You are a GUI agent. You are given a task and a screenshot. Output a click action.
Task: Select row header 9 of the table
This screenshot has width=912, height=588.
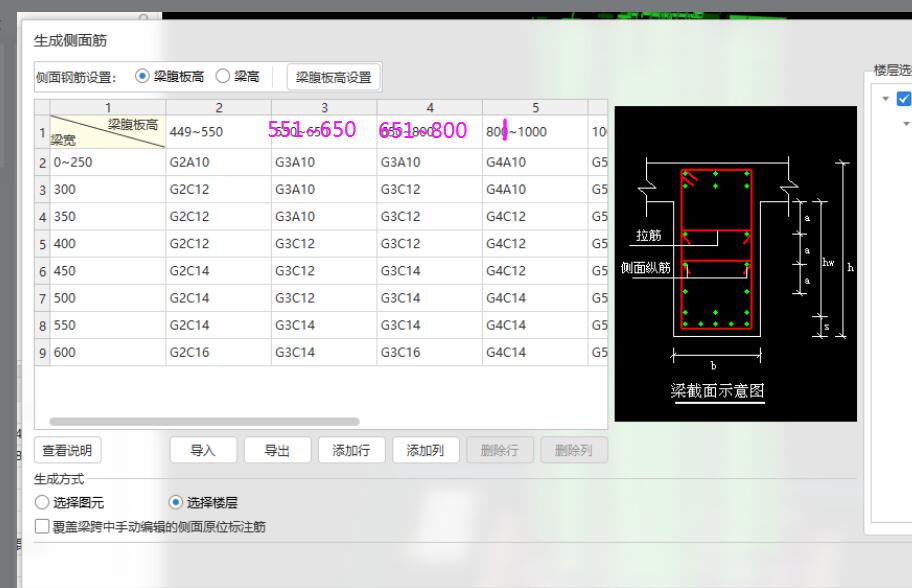42,352
